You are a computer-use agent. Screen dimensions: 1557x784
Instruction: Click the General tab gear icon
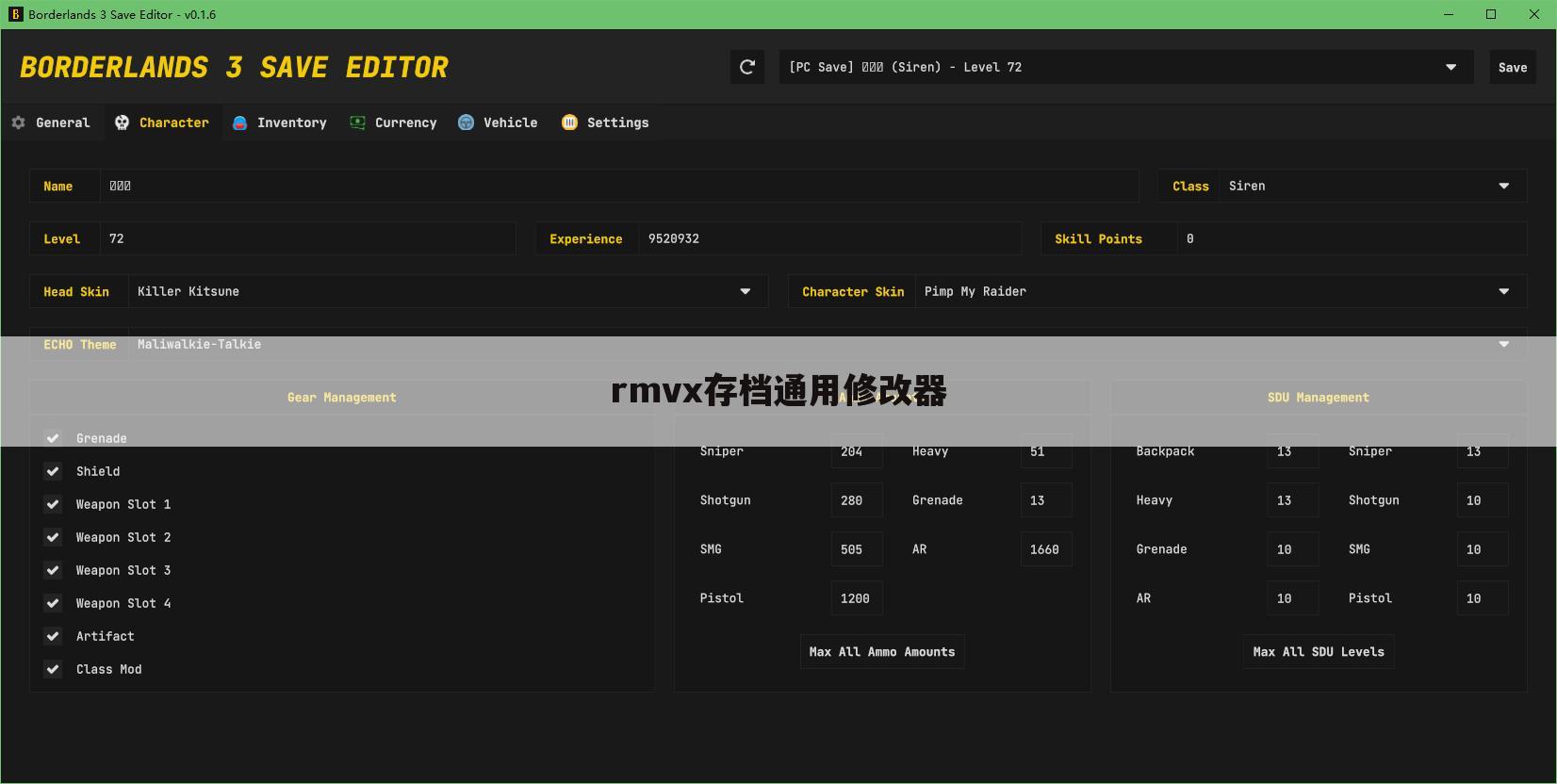tap(18, 122)
